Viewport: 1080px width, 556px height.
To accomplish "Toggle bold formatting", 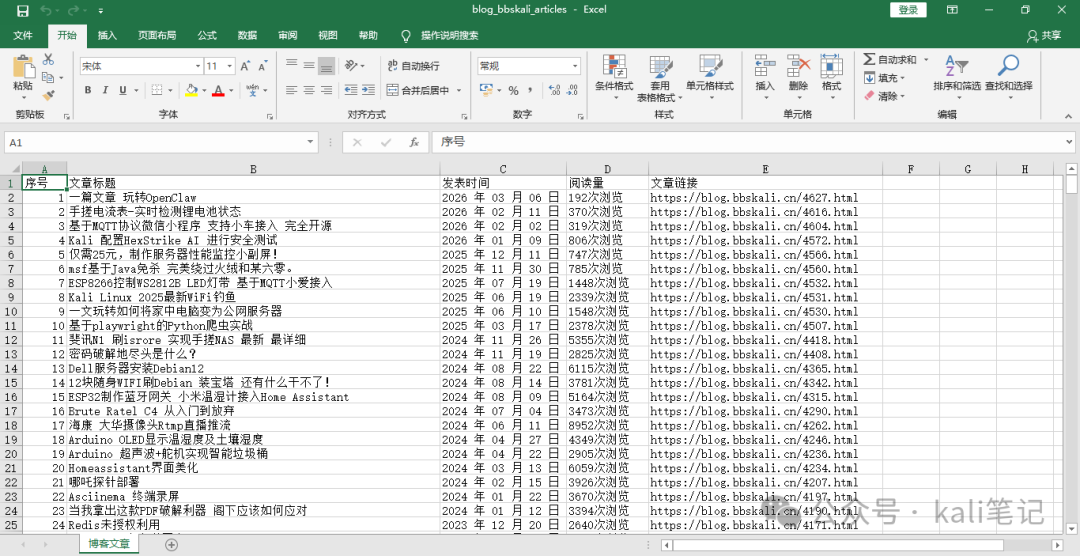I will point(87,90).
